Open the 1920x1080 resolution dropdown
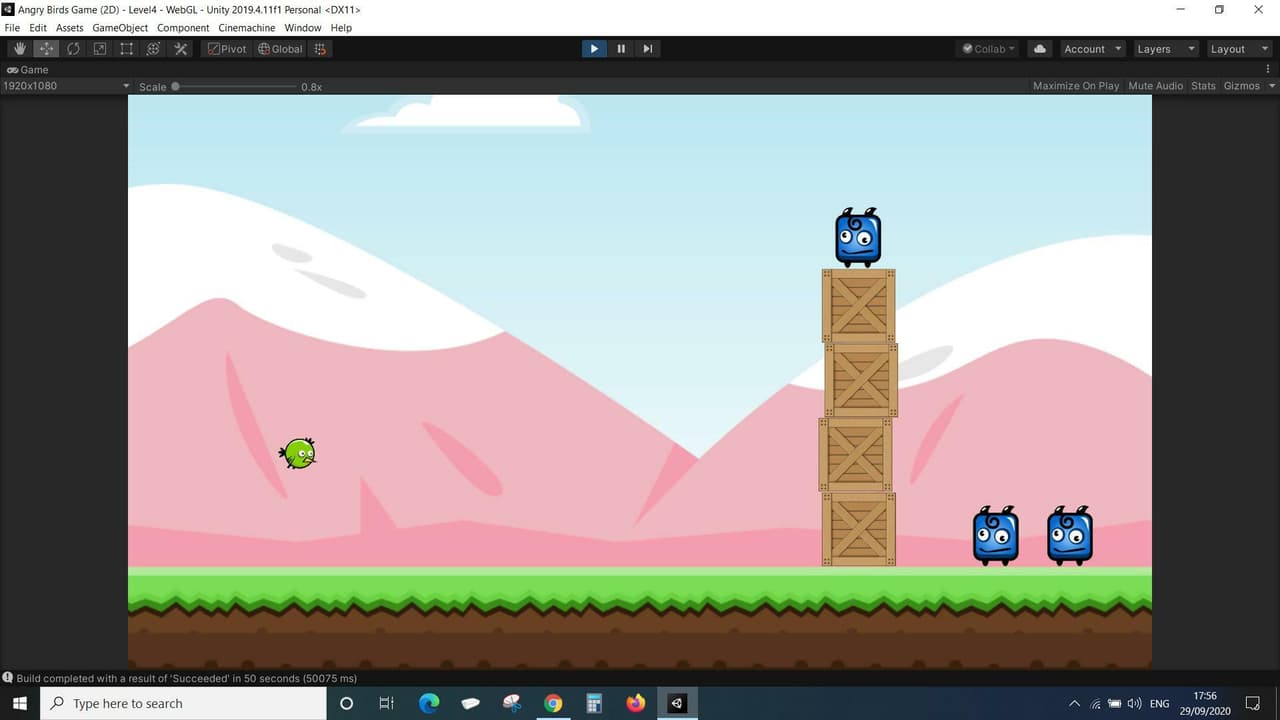This screenshot has width=1280, height=720. pyautogui.click(x=66, y=86)
